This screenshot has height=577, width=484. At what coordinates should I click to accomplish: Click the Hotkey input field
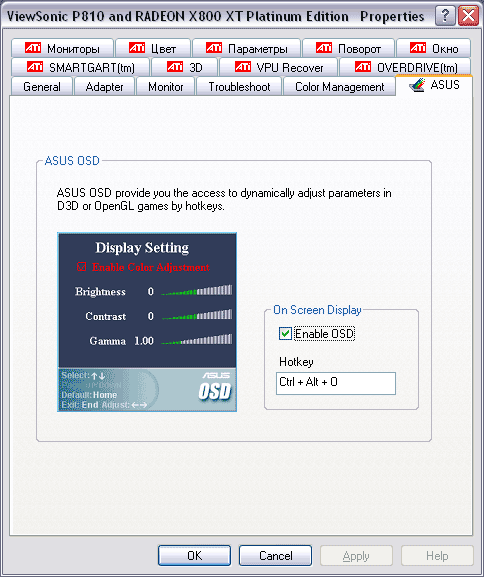click(336, 383)
